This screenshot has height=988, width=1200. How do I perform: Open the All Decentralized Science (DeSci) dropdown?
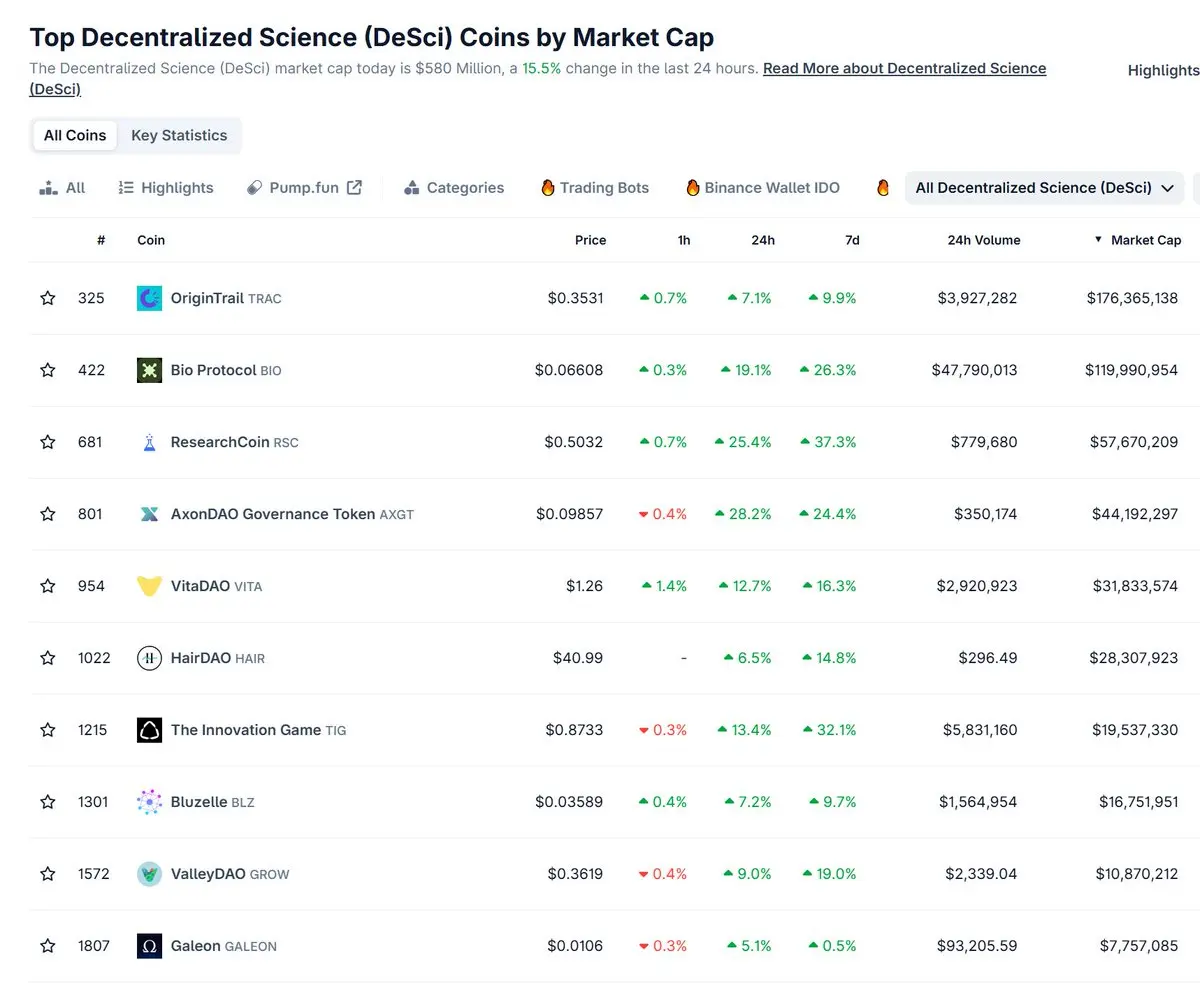point(1044,188)
